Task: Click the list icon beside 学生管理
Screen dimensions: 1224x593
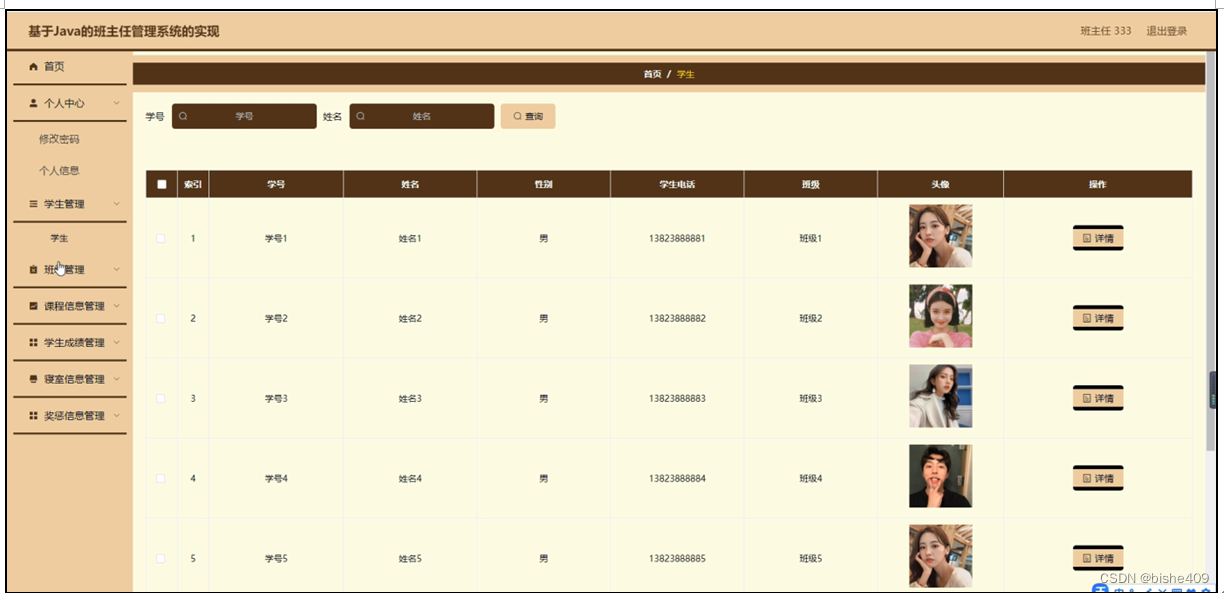Action: coord(34,204)
